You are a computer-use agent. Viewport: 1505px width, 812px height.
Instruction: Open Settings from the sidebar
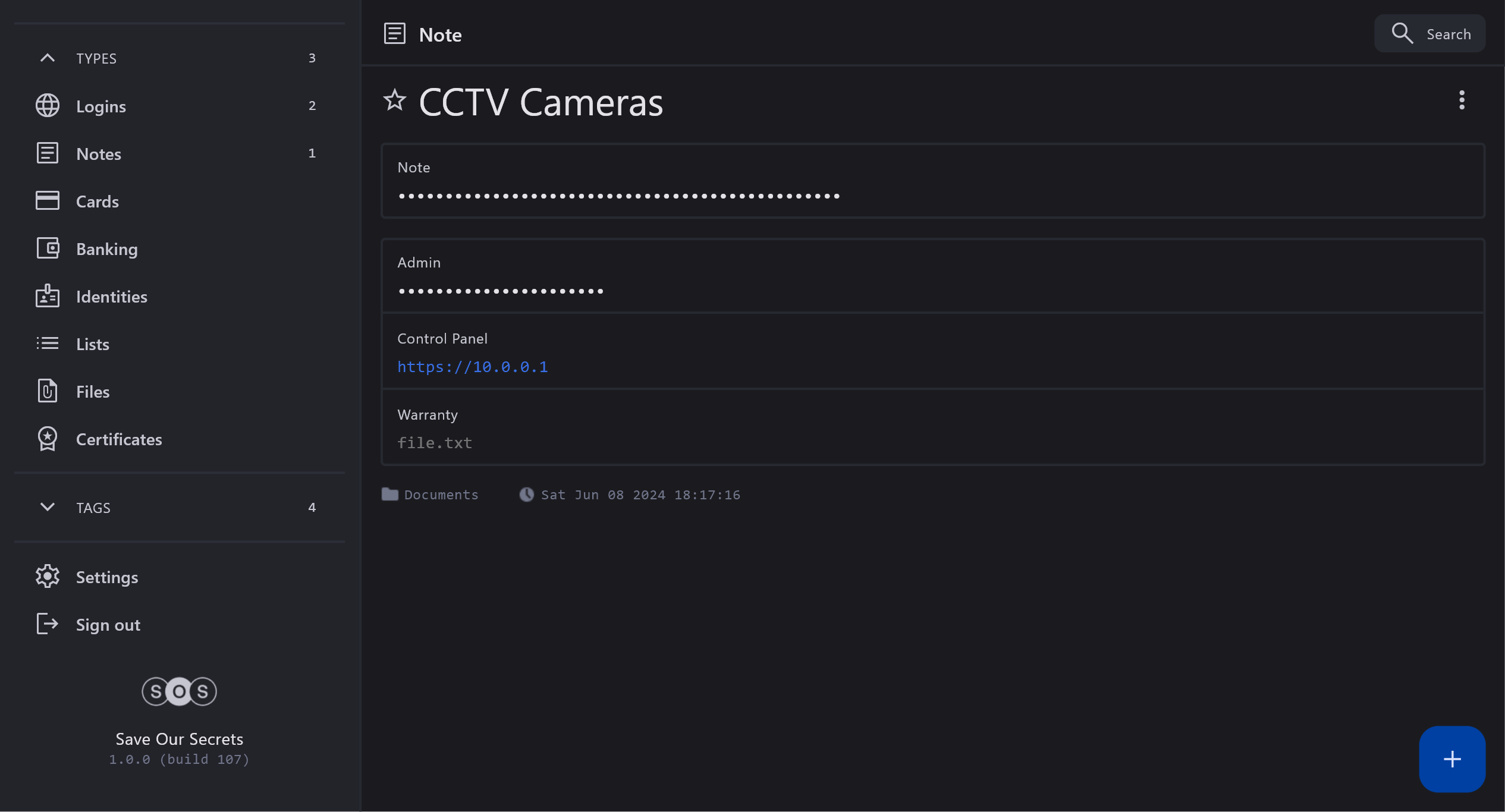107,577
